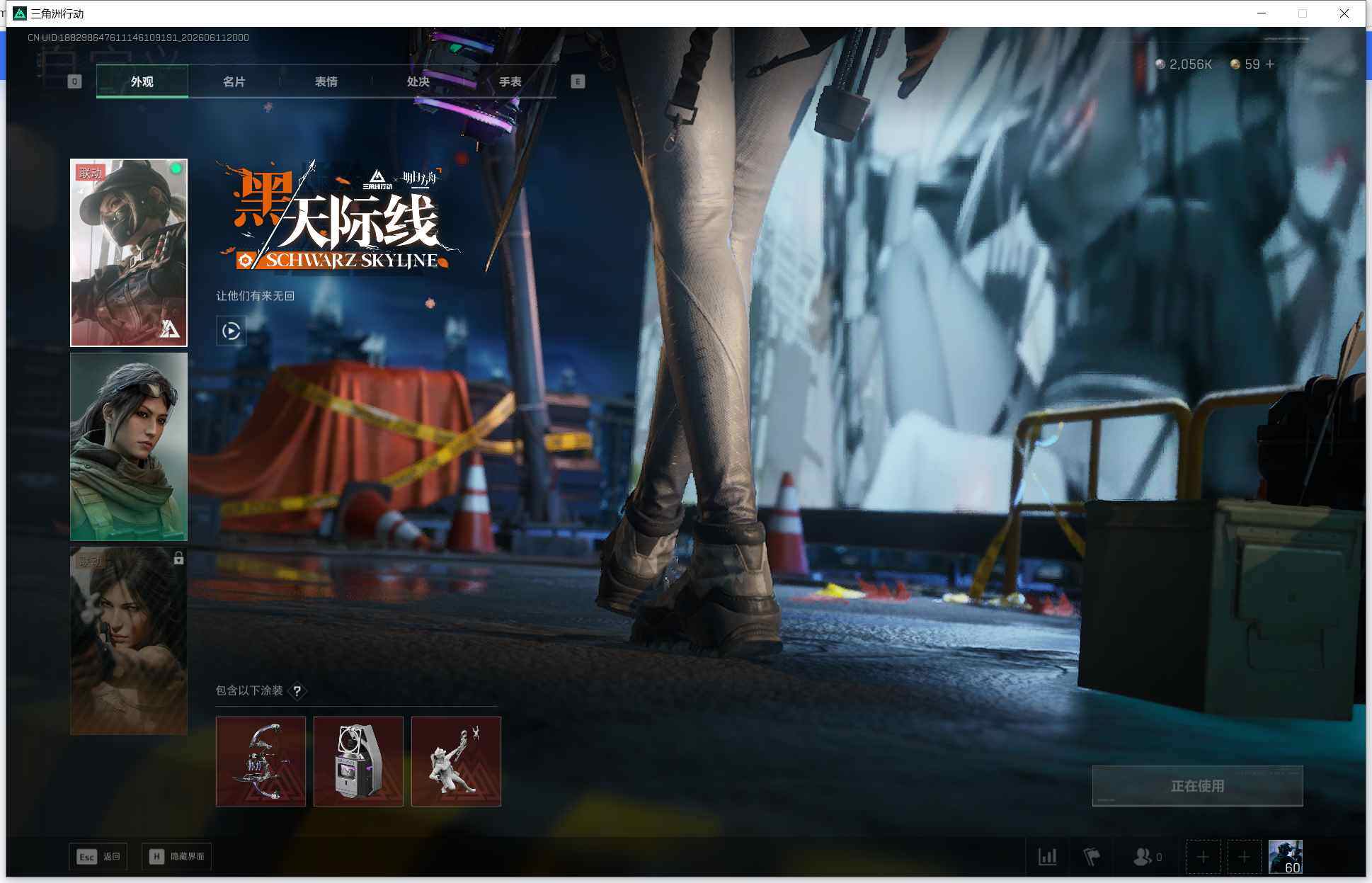The height and width of the screenshot is (883, 1372).
Task: Open the flag icon in bottom bar
Action: [1092, 857]
